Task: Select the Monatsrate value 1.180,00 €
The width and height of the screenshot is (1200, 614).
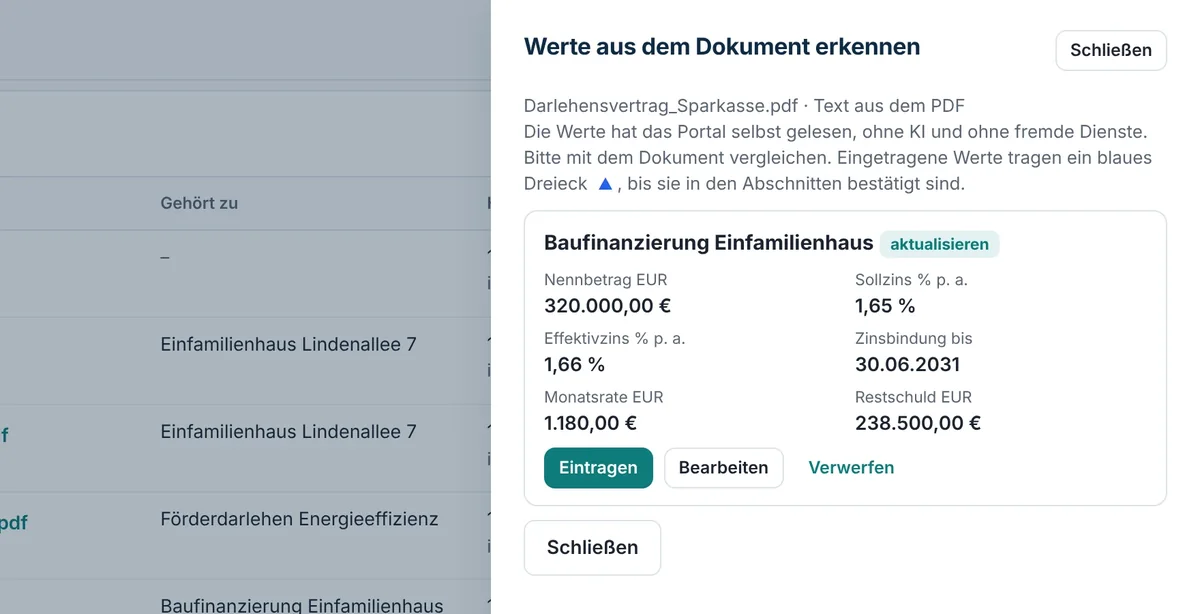Action: (590, 423)
